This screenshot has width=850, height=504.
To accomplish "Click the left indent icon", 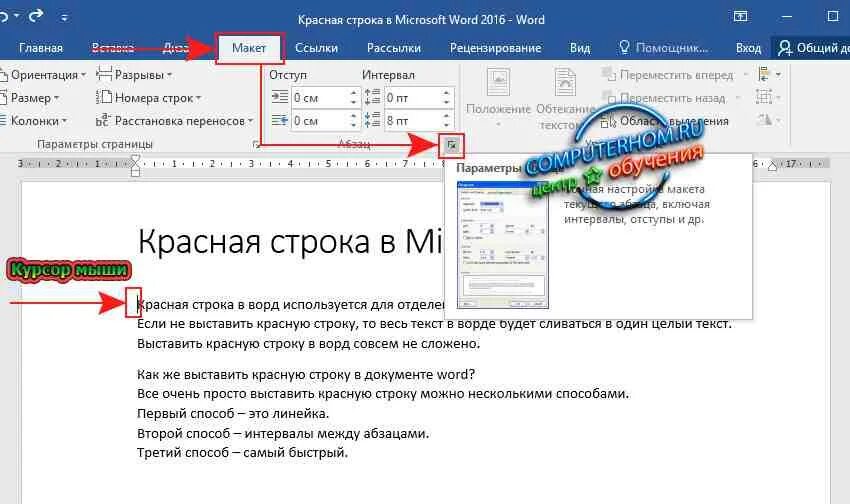I will (x=280, y=98).
